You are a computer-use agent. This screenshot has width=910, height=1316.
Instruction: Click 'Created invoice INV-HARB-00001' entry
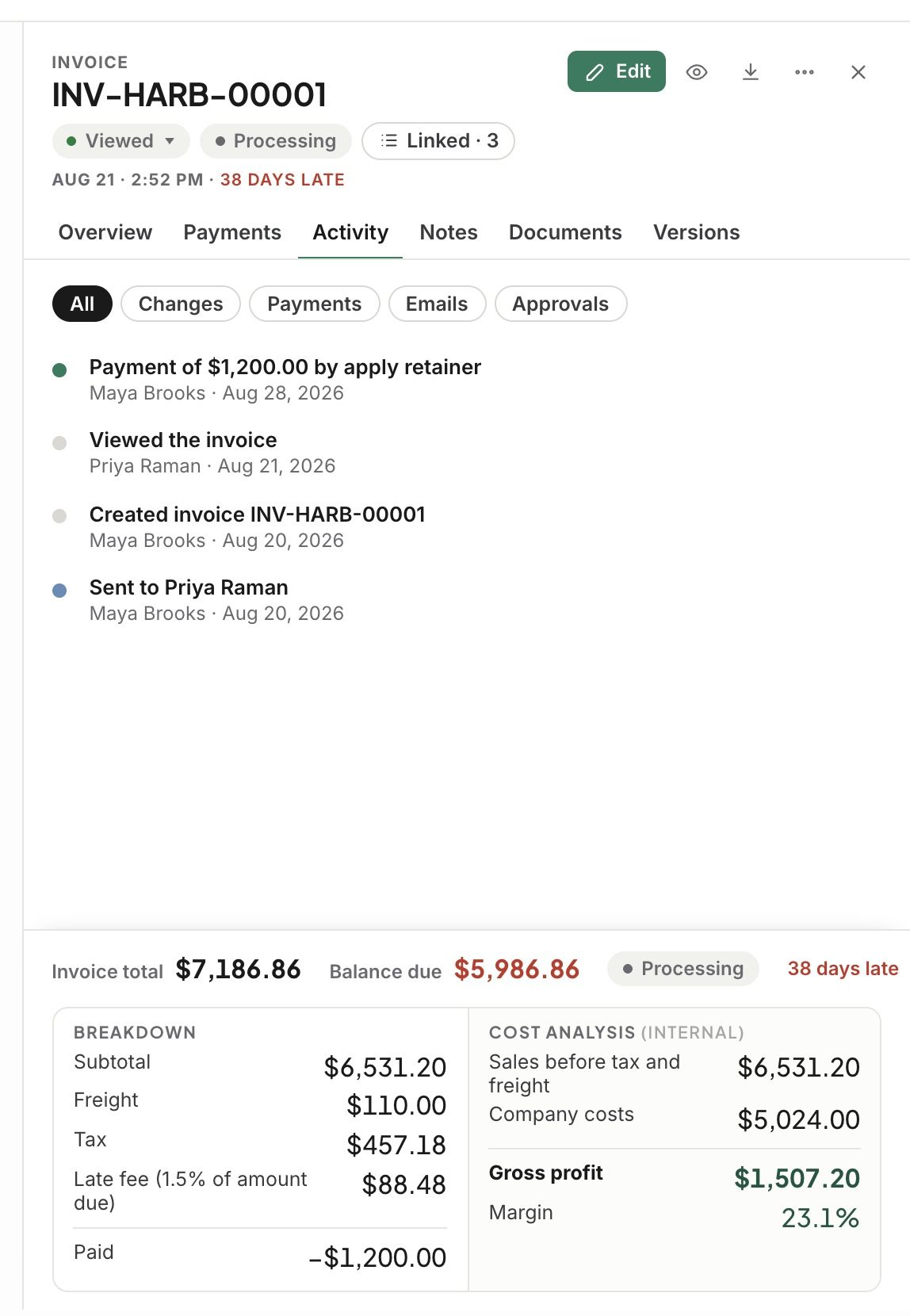tap(258, 526)
